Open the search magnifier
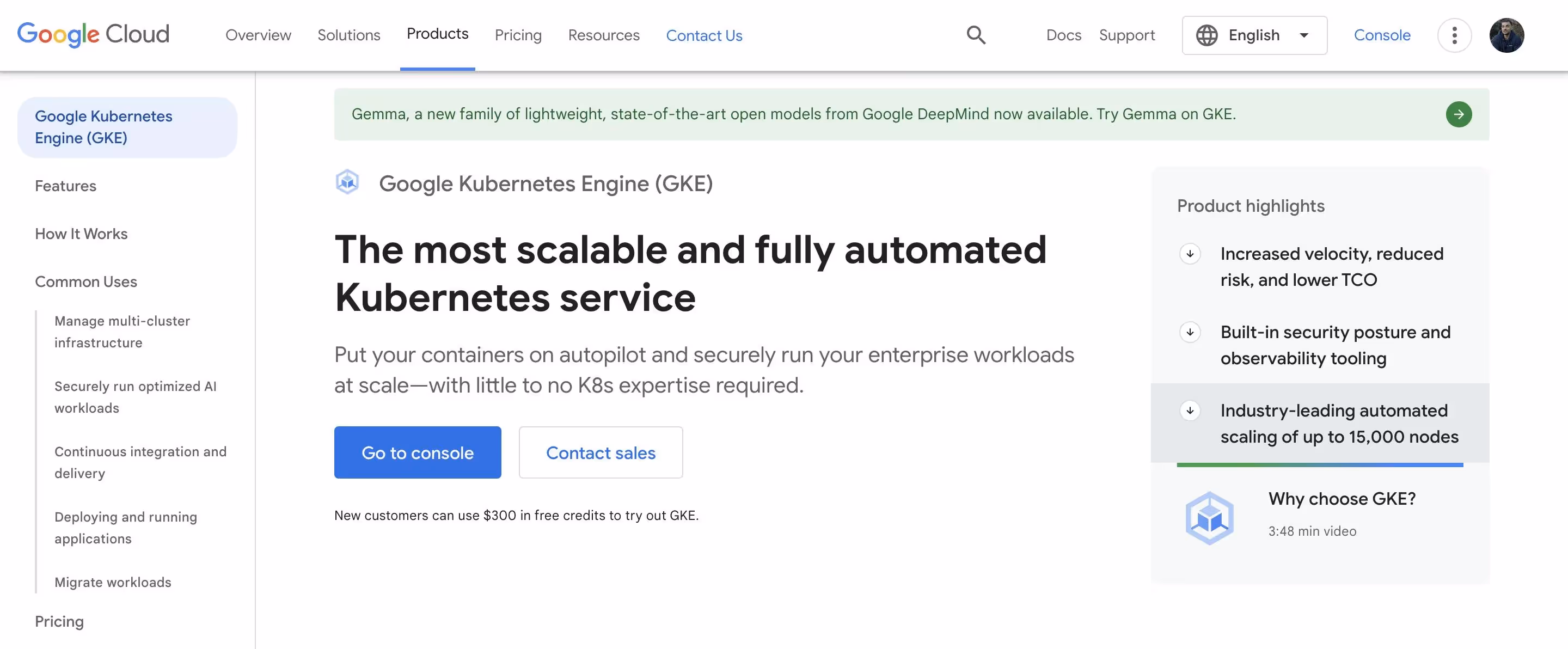This screenshot has height=649, width=1568. point(975,35)
